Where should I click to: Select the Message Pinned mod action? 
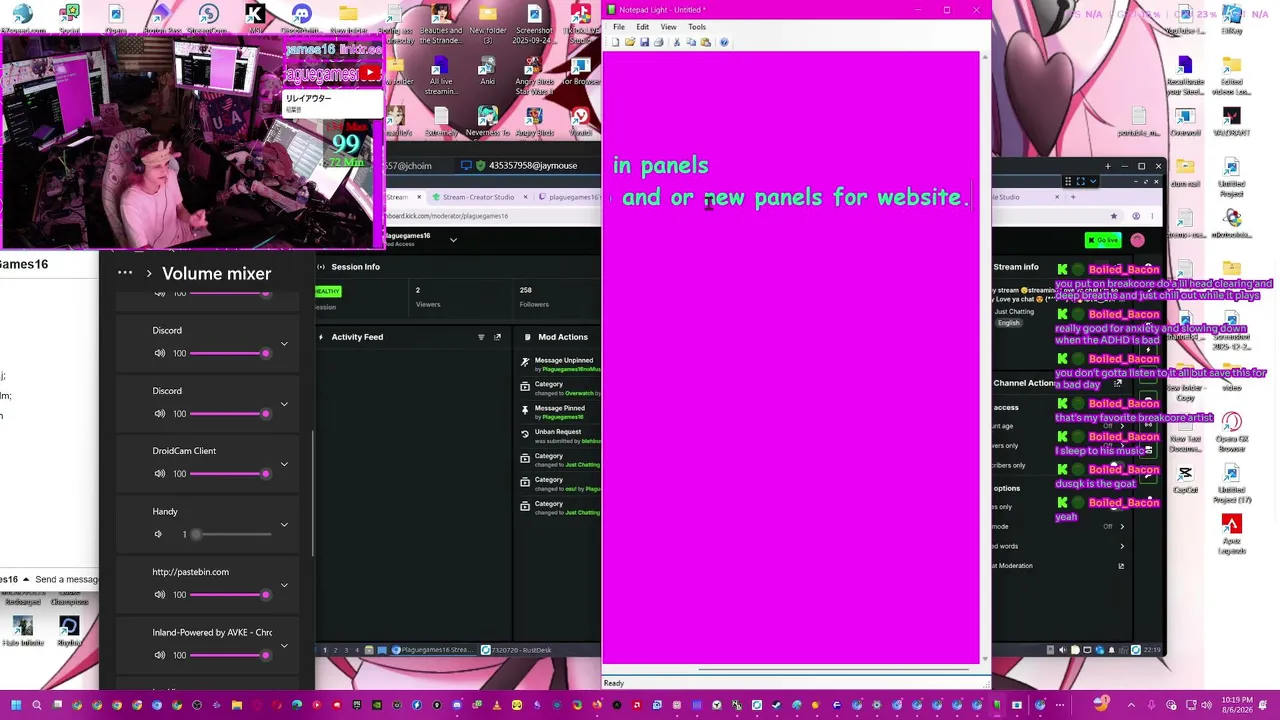(560, 412)
